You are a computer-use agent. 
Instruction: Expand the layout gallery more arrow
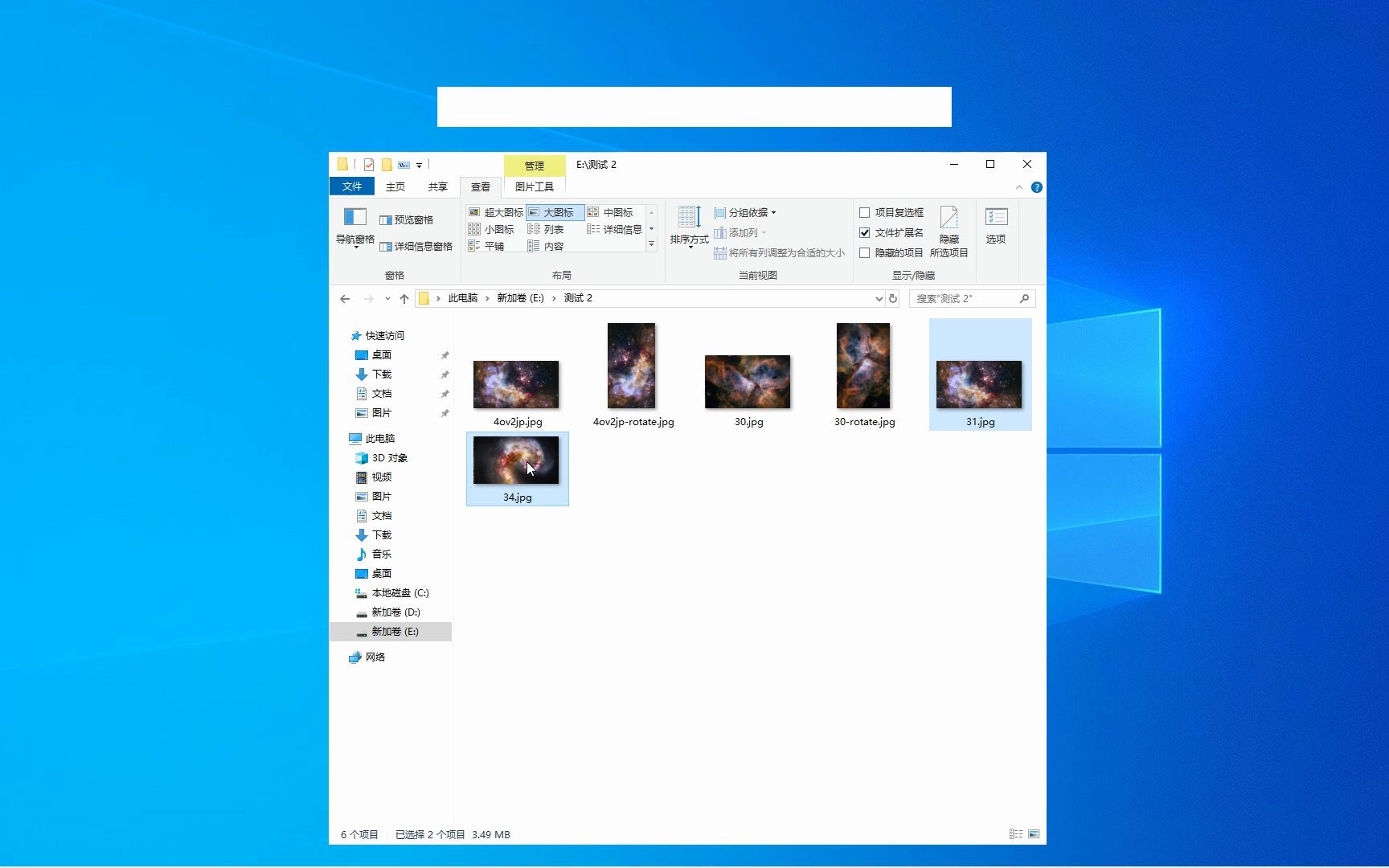pos(651,244)
